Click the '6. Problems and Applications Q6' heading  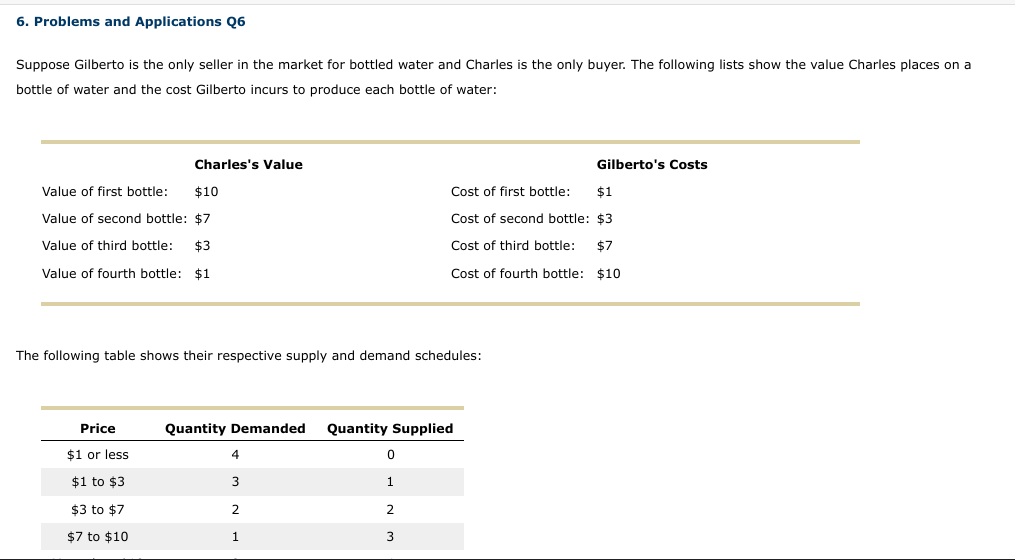pyautogui.click(x=131, y=21)
